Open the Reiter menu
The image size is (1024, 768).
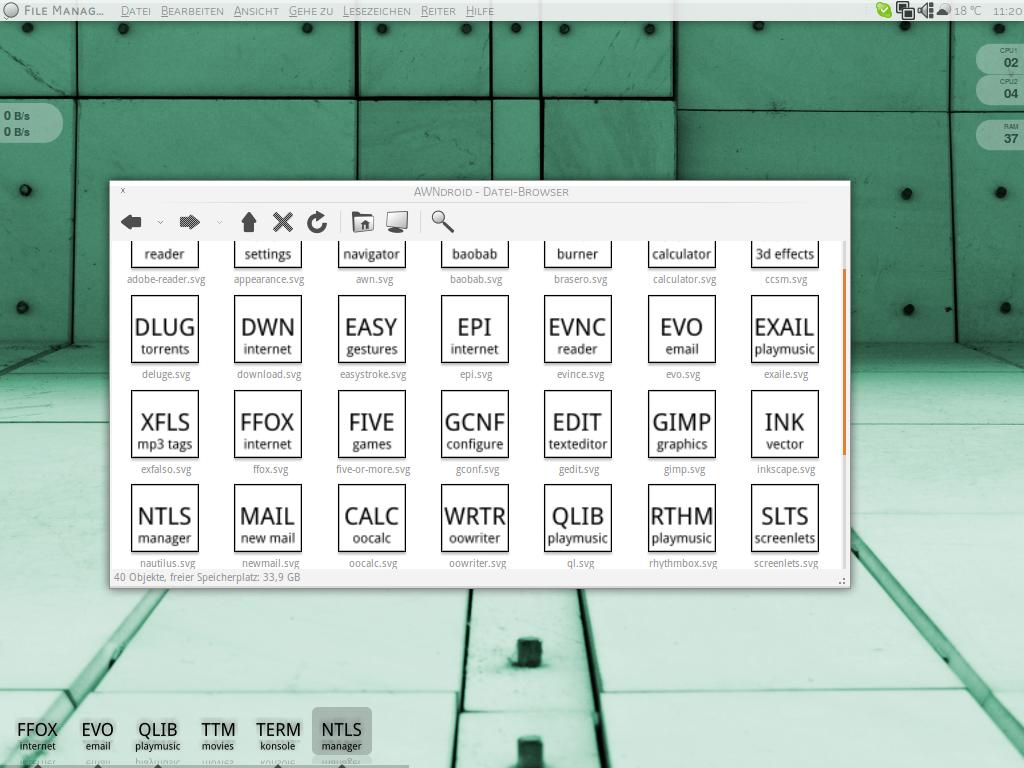coord(438,11)
